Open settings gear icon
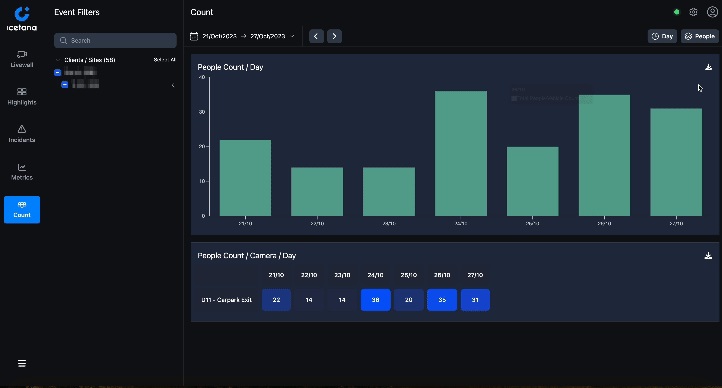 coord(693,12)
